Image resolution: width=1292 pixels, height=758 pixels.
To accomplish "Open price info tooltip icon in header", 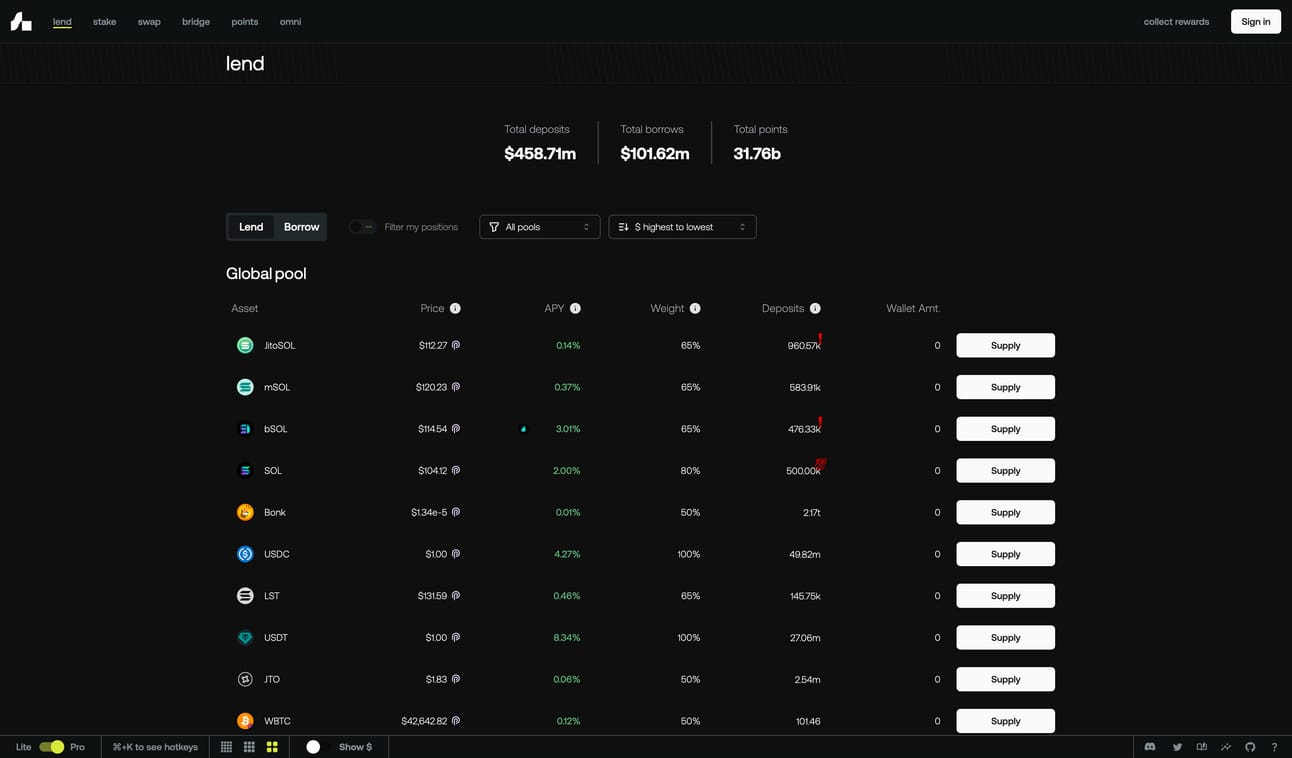I will pos(455,308).
